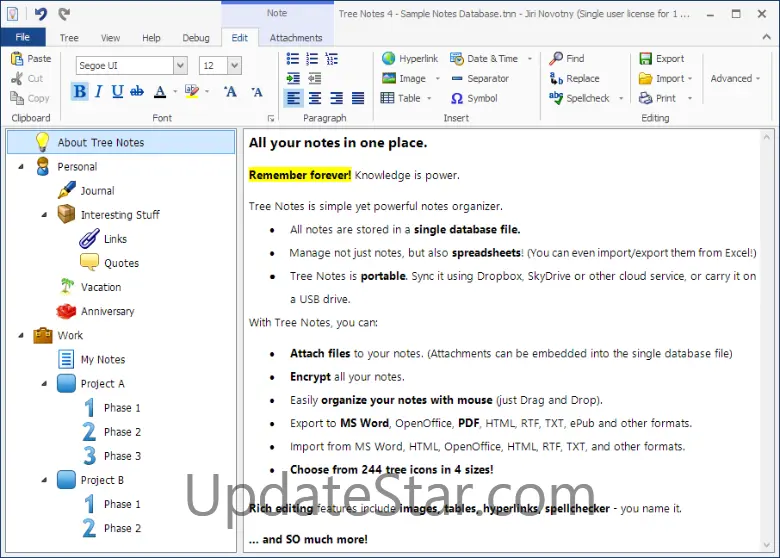Screen dimensions: 780x558
Task: Collapse the Personal tree node
Action: [x=21, y=167]
